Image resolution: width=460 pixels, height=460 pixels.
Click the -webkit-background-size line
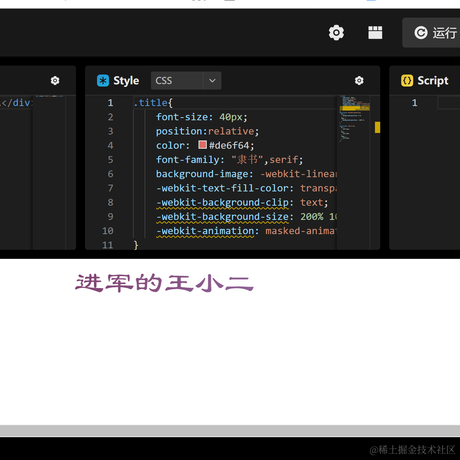pos(246,217)
